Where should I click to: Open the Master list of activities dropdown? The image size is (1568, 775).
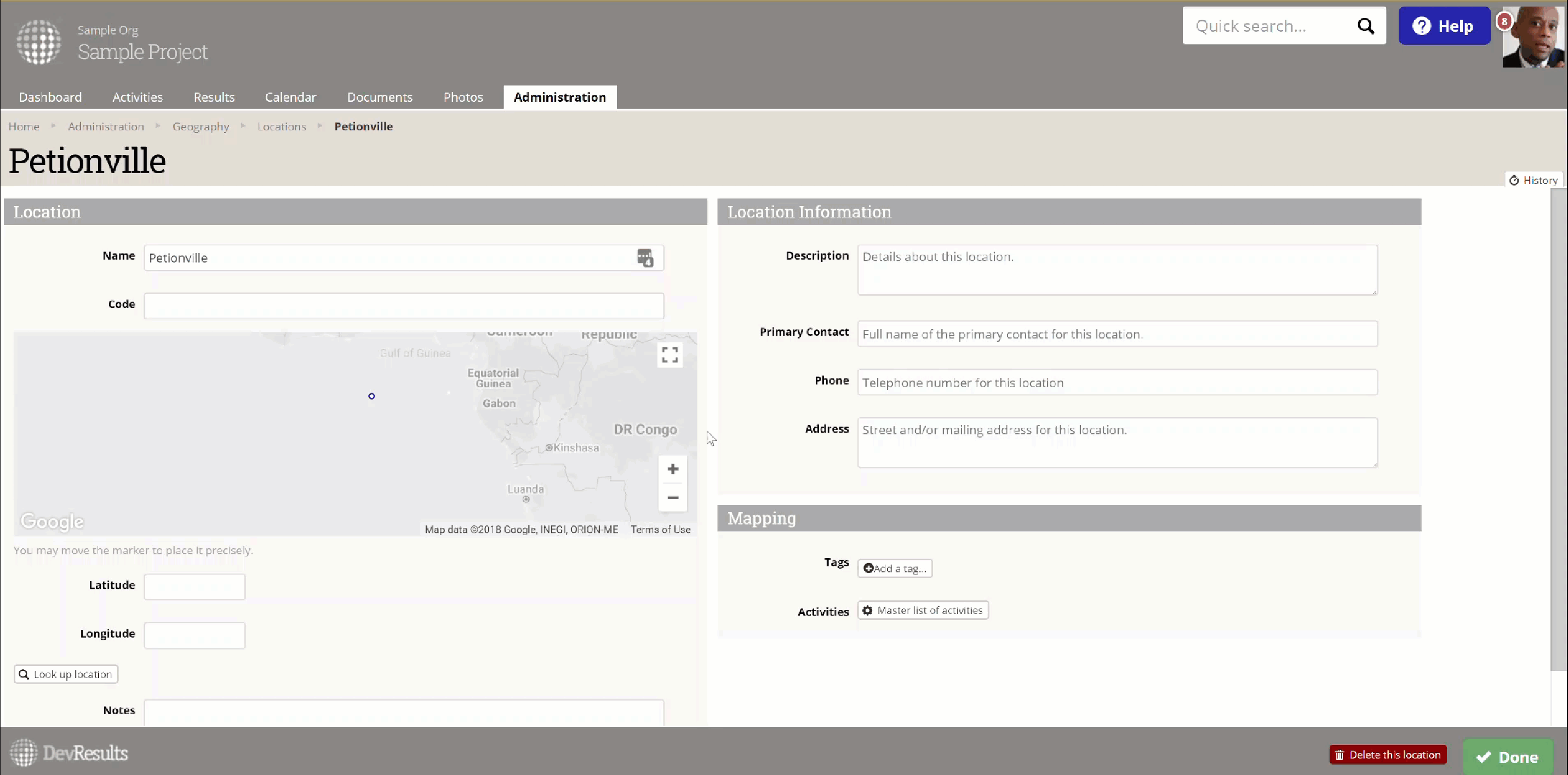[923, 610]
